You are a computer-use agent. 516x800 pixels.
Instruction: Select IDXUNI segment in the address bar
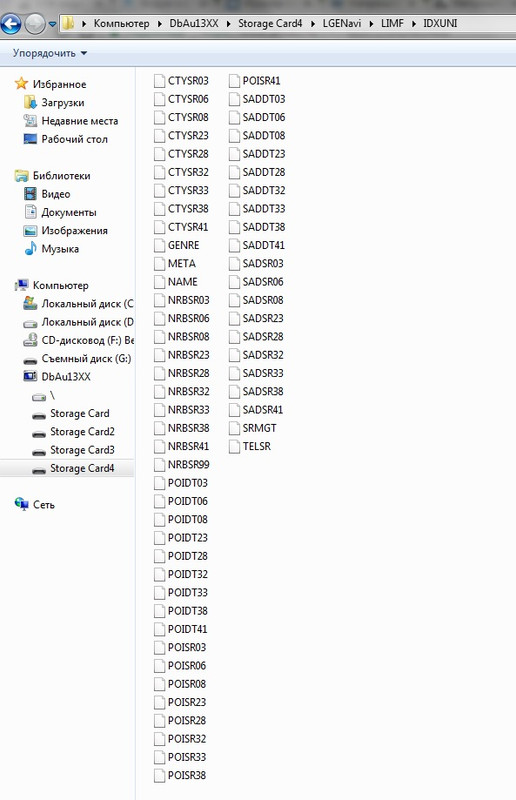440,23
